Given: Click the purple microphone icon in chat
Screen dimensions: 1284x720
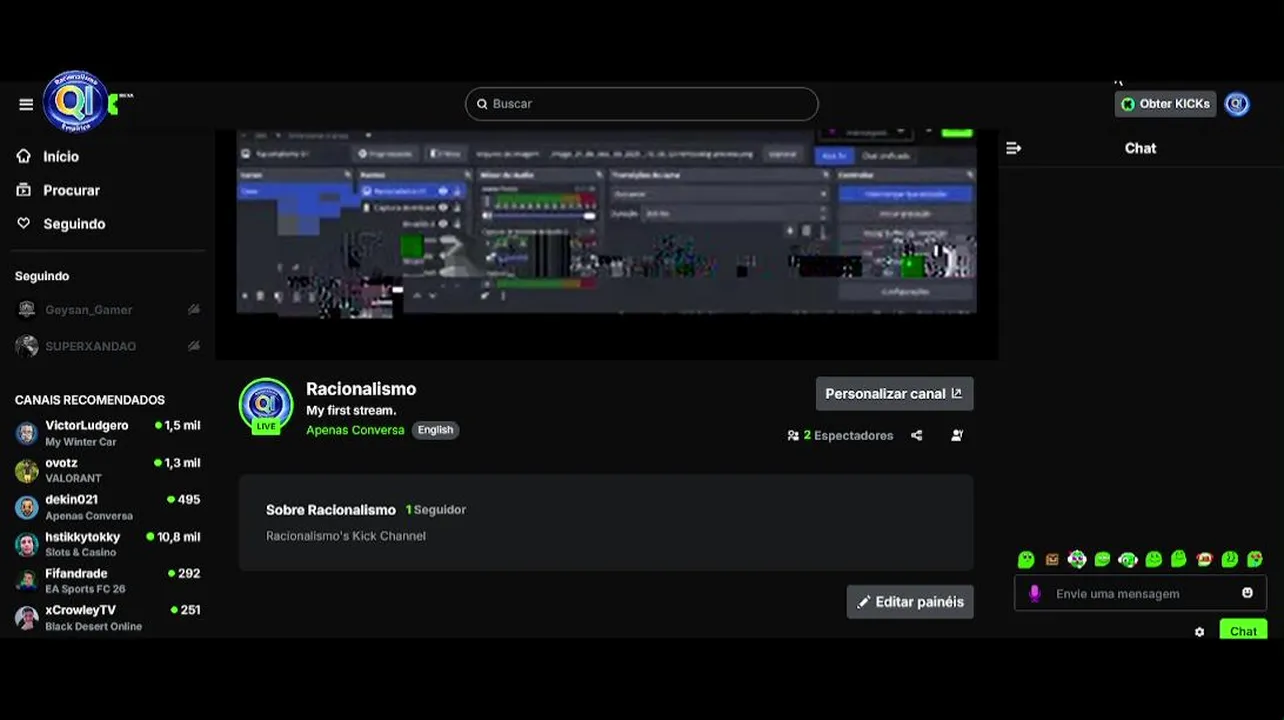Looking at the screenshot, I should coord(1035,593).
